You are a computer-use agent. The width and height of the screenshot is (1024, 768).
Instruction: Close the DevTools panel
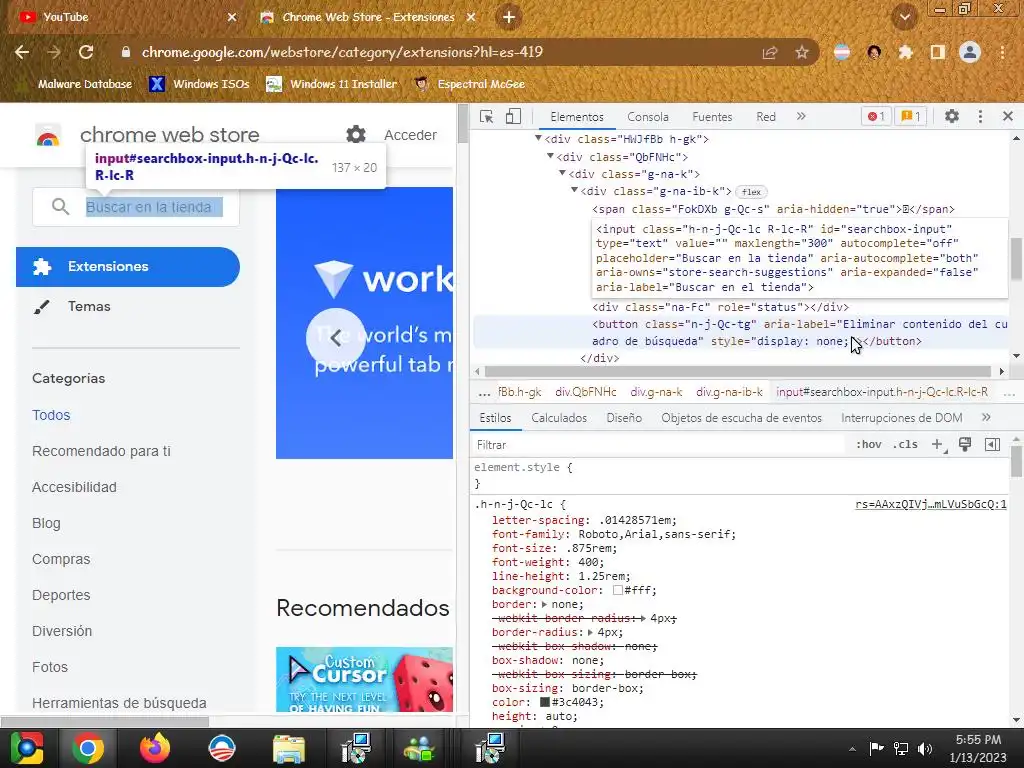(1008, 116)
